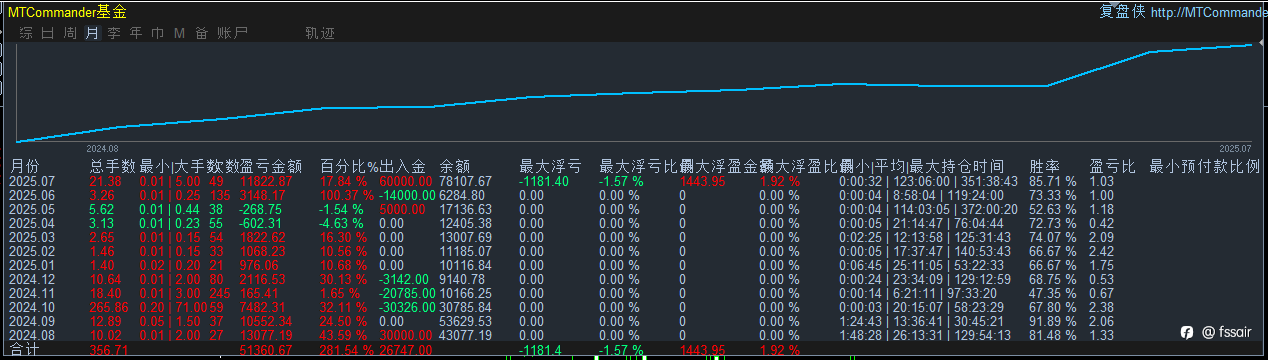This screenshot has height=360, width=1268.
Task: Select the 2024.08 month row
Action: tap(634, 335)
